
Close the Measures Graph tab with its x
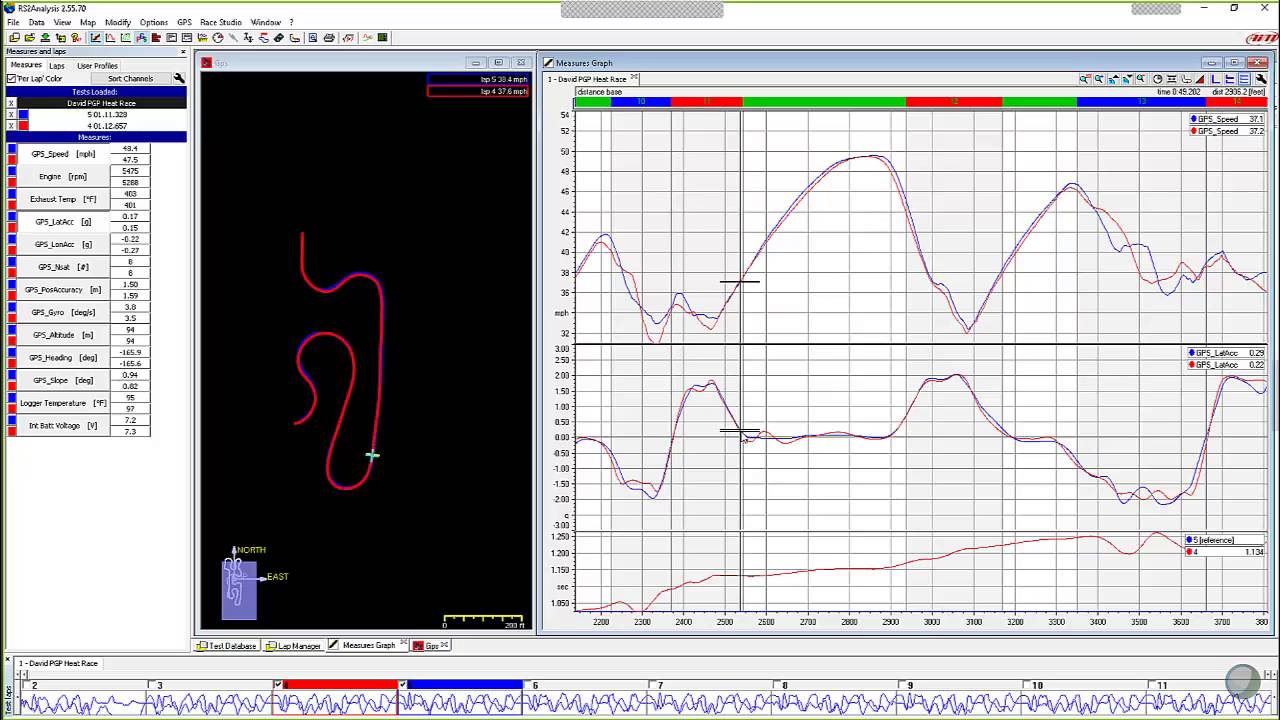click(403, 644)
